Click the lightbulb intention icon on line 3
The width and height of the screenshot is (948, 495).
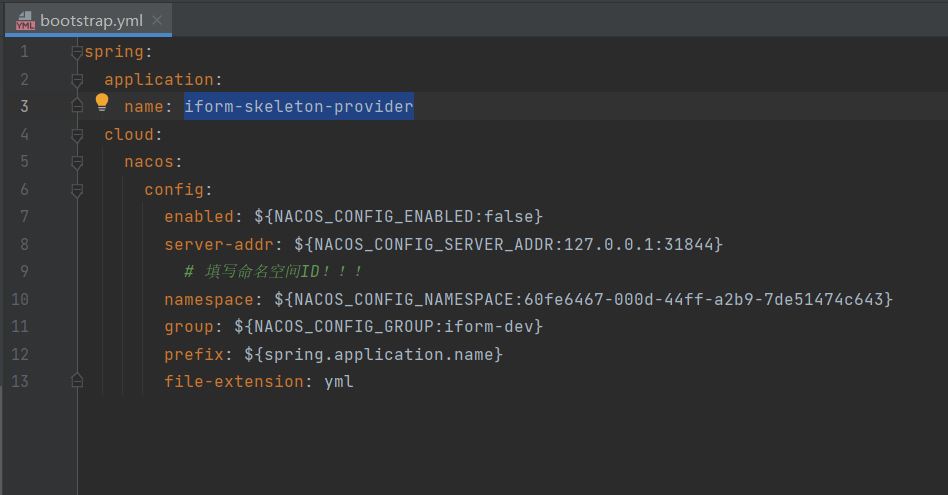click(101, 102)
